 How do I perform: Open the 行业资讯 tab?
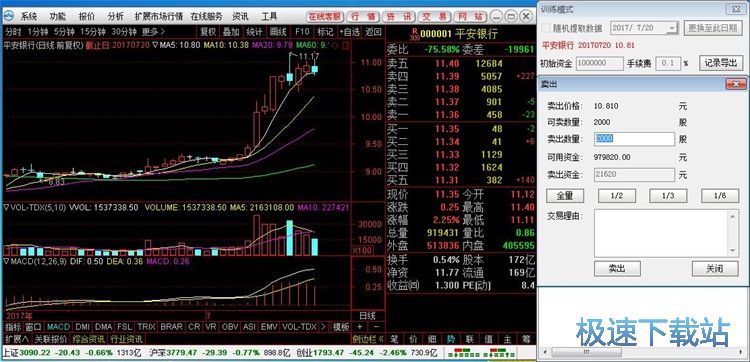tap(126, 339)
